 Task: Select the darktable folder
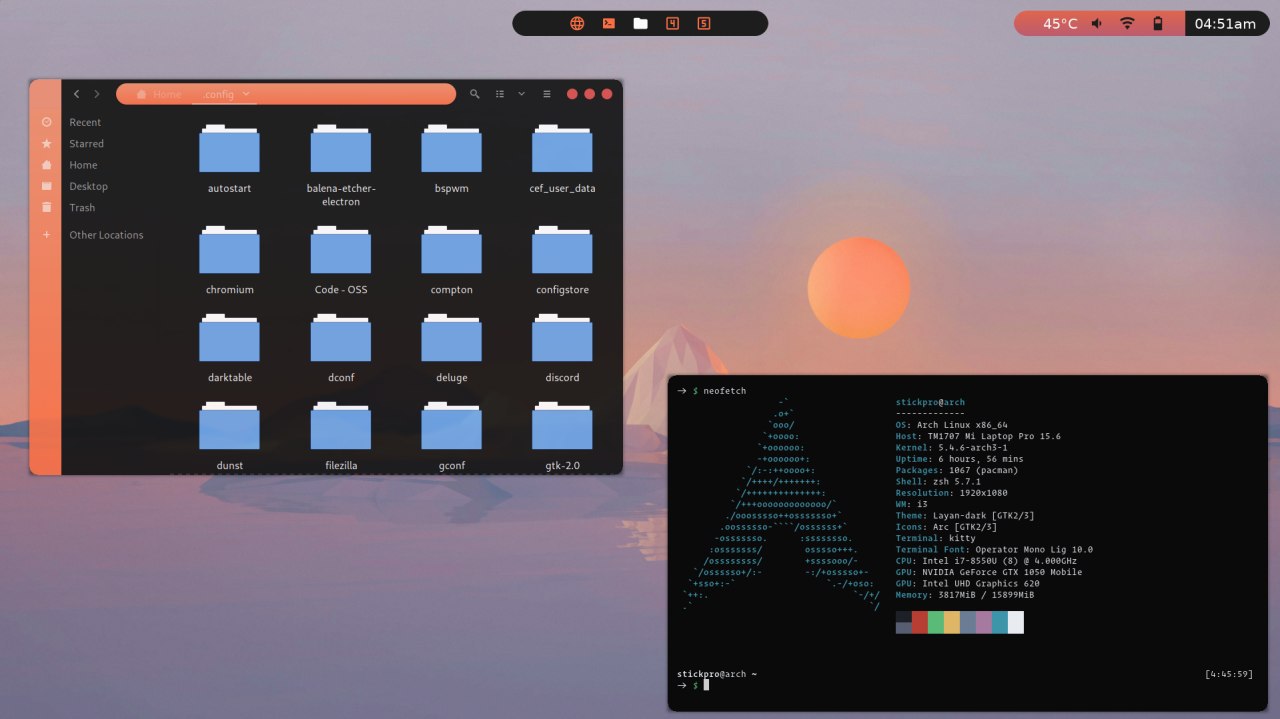[x=229, y=348]
